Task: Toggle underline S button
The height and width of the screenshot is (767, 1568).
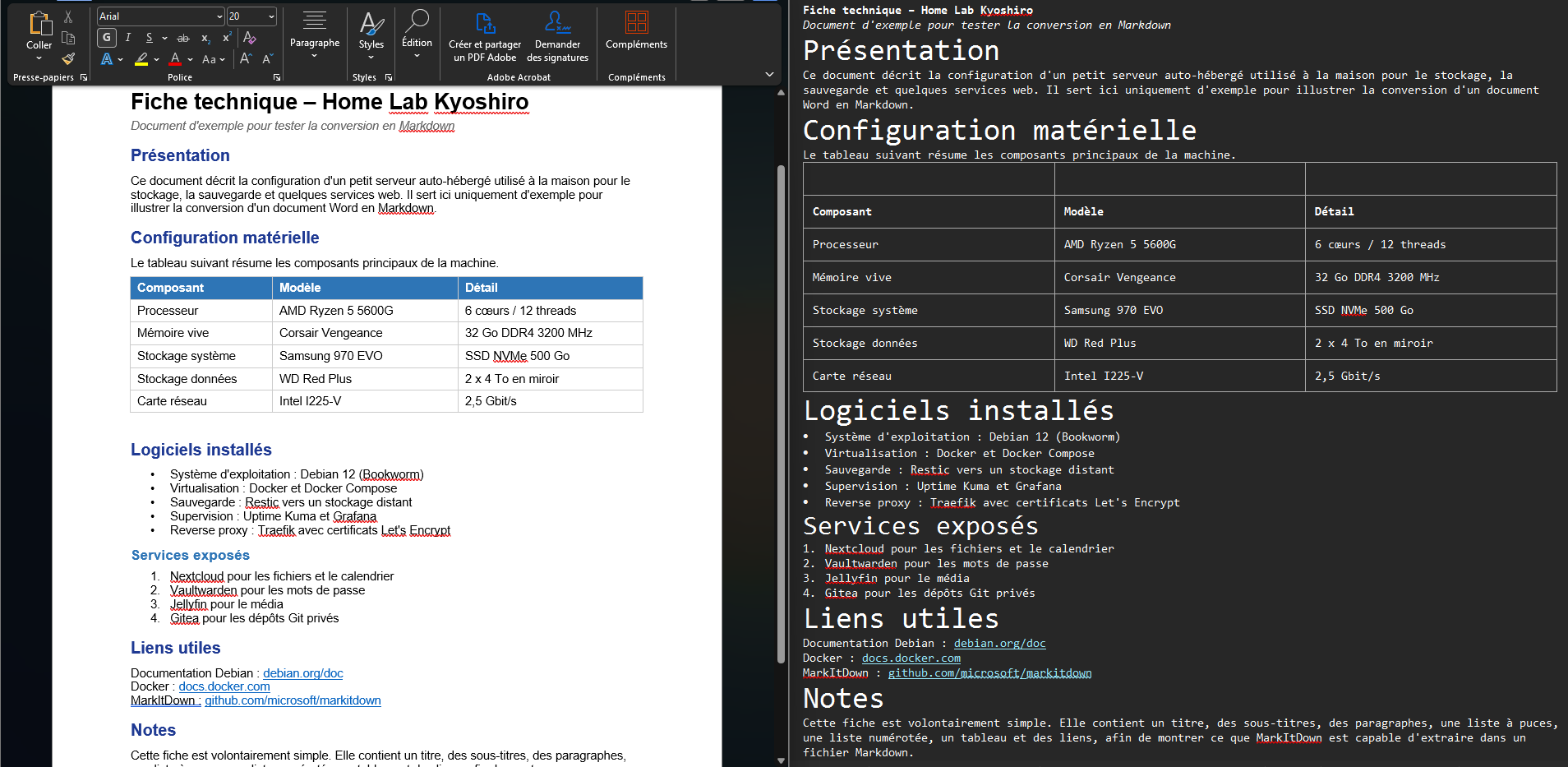Action: tap(149, 38)
